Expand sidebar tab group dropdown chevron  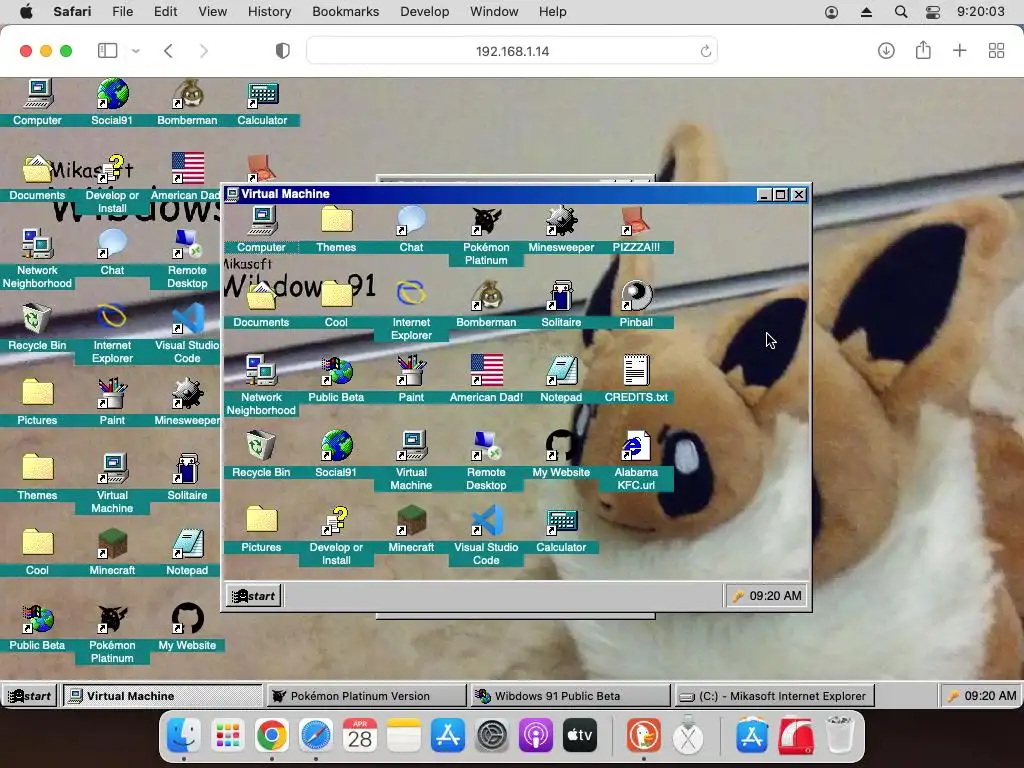(x=136, y=50)
